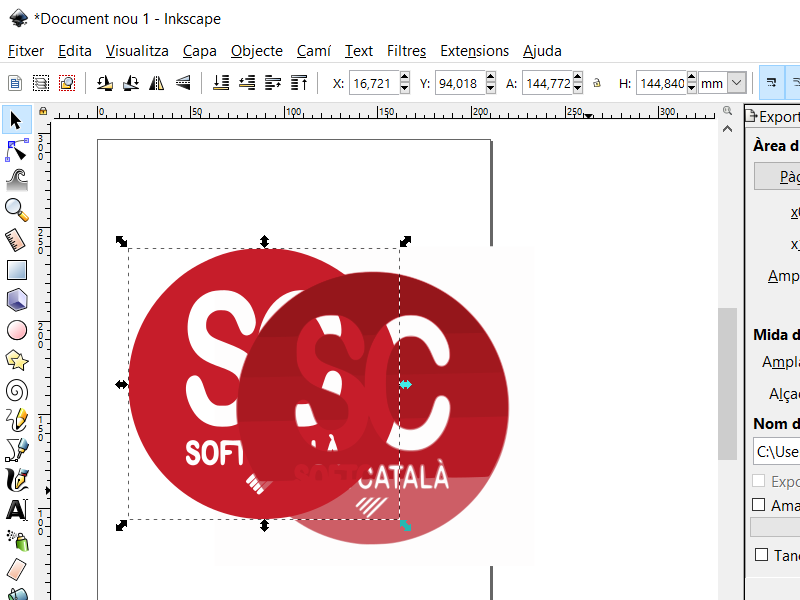Select the Tweak tool
The image size is (800, 600).
coord(16,180)
